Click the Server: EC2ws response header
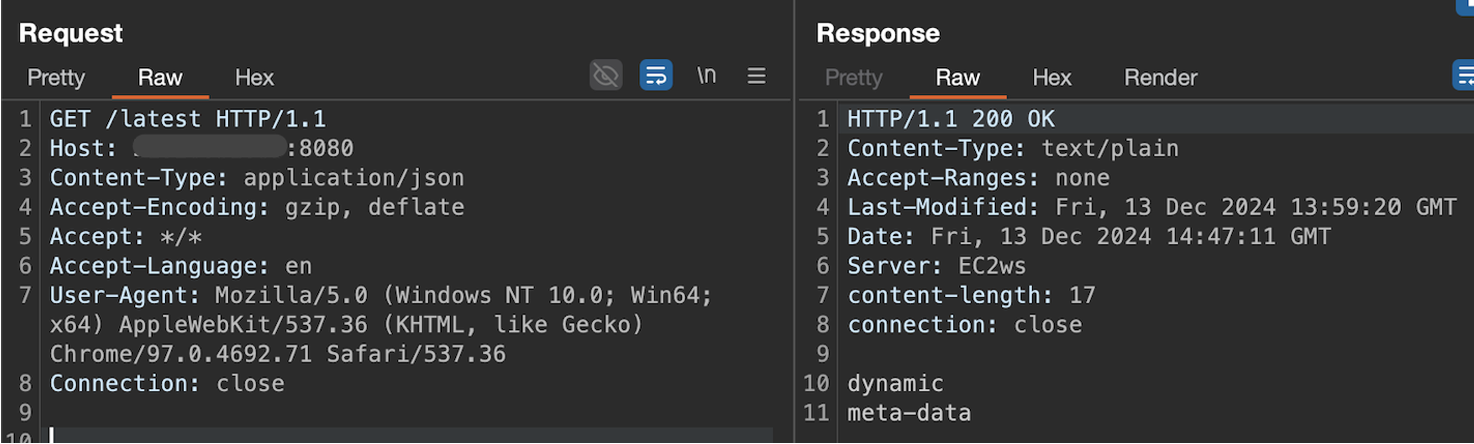This screenshot has width=1474, height=444. 936,267
